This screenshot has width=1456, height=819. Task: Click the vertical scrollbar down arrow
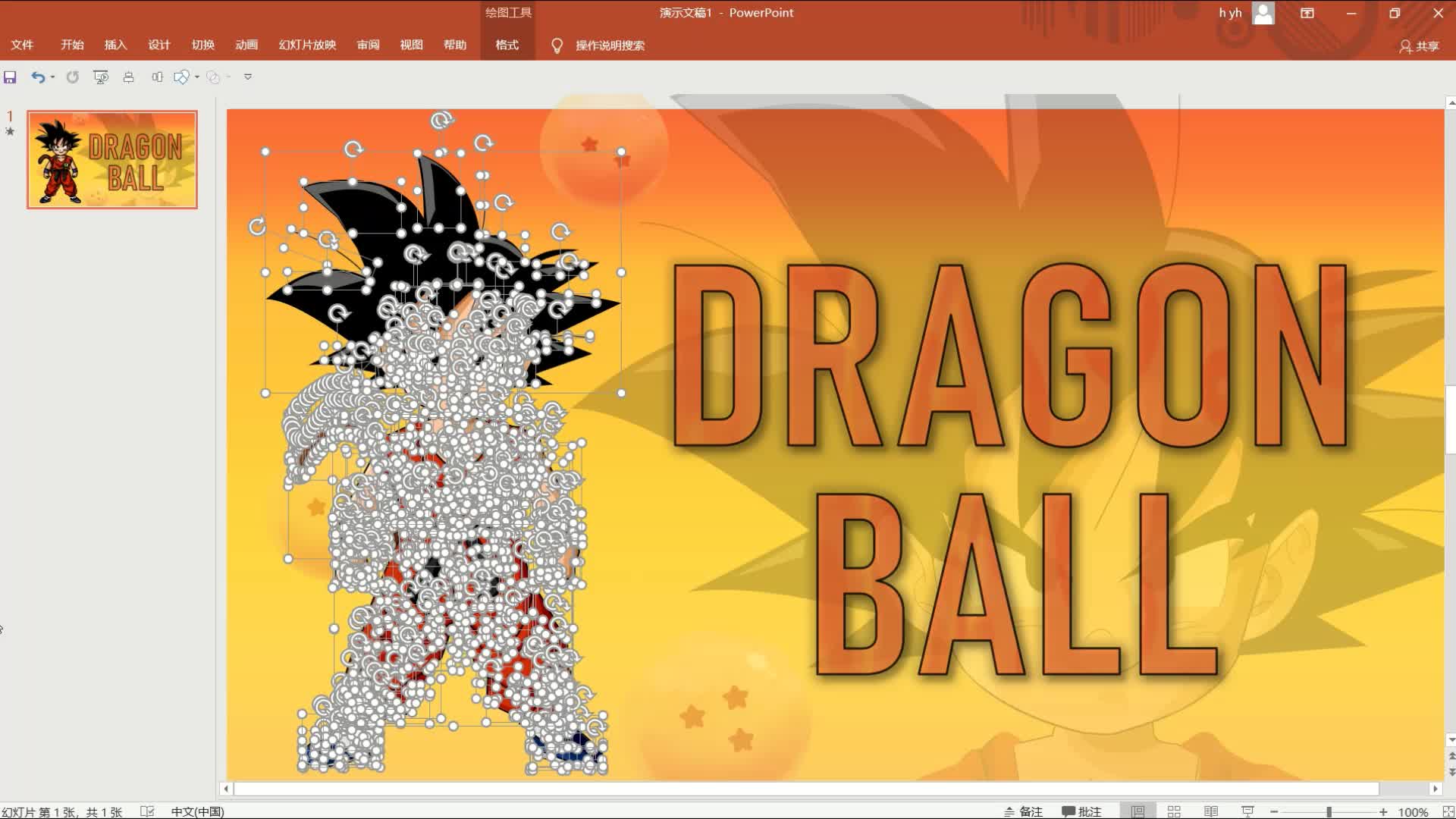pyautogui.click(x=1451, y=740)
